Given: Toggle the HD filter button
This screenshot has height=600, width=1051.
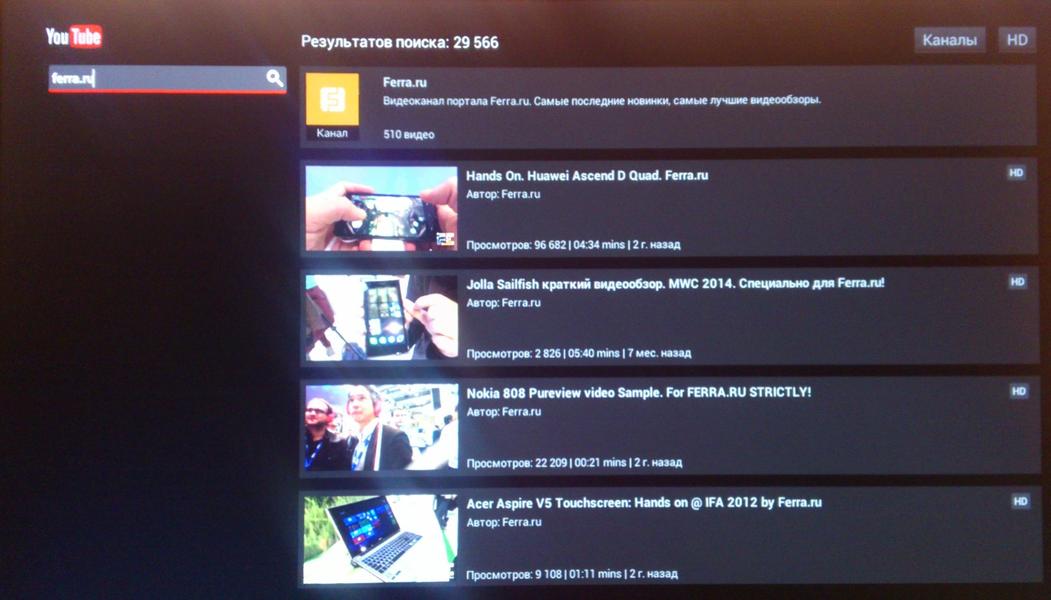Looking at the screenshot, I should pyautogui.click(x=1017, y=40).
